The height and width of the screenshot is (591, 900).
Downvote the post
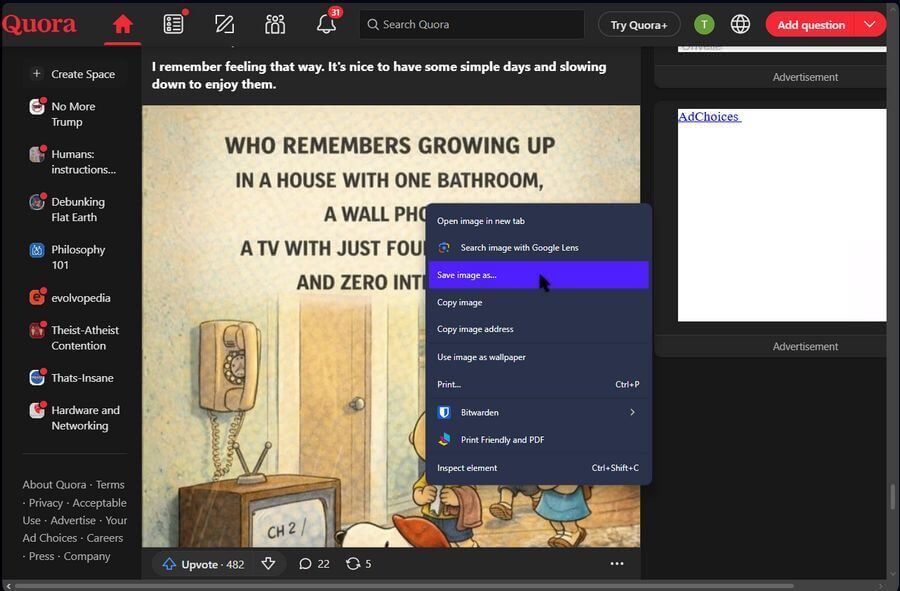coord(268,564)
